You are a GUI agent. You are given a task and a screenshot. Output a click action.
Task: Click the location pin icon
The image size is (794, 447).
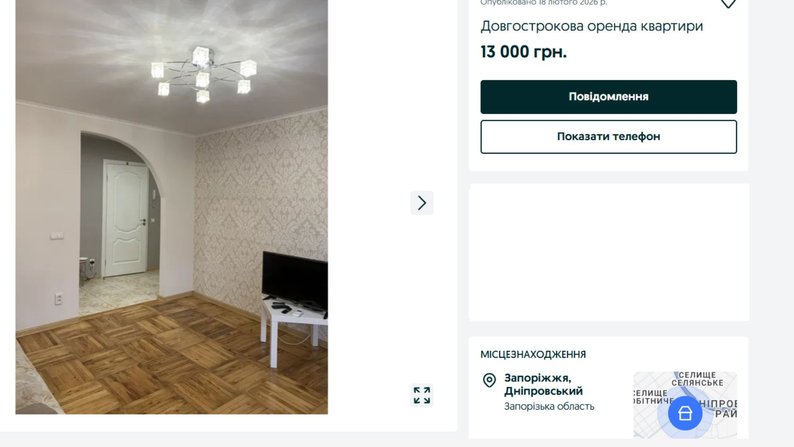point(489,380)
